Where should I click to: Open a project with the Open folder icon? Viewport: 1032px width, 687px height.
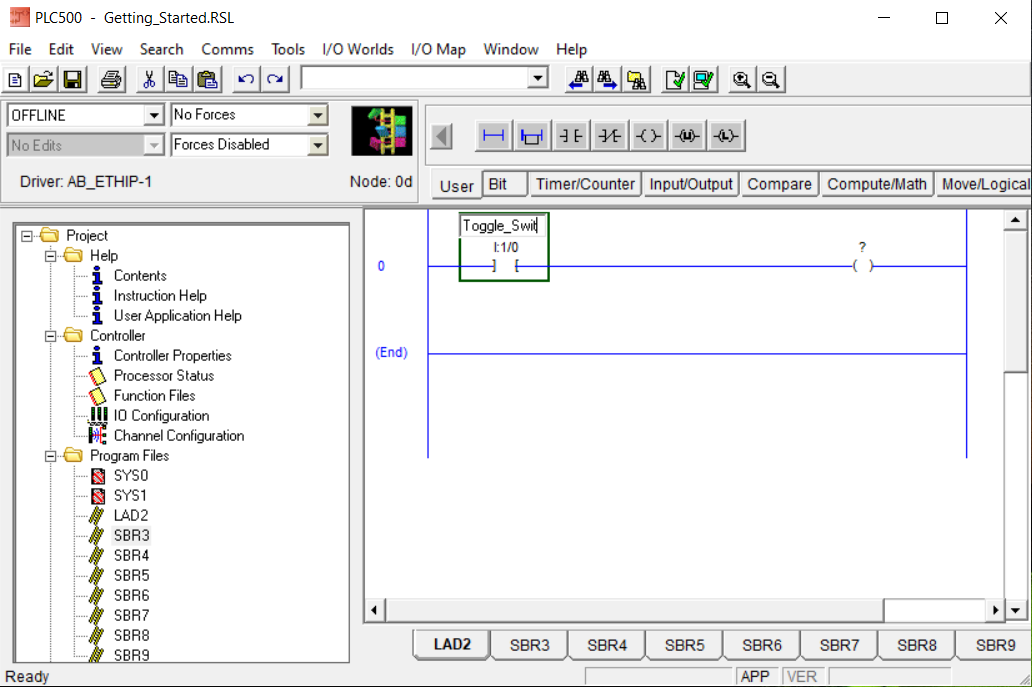pos(43,80)
